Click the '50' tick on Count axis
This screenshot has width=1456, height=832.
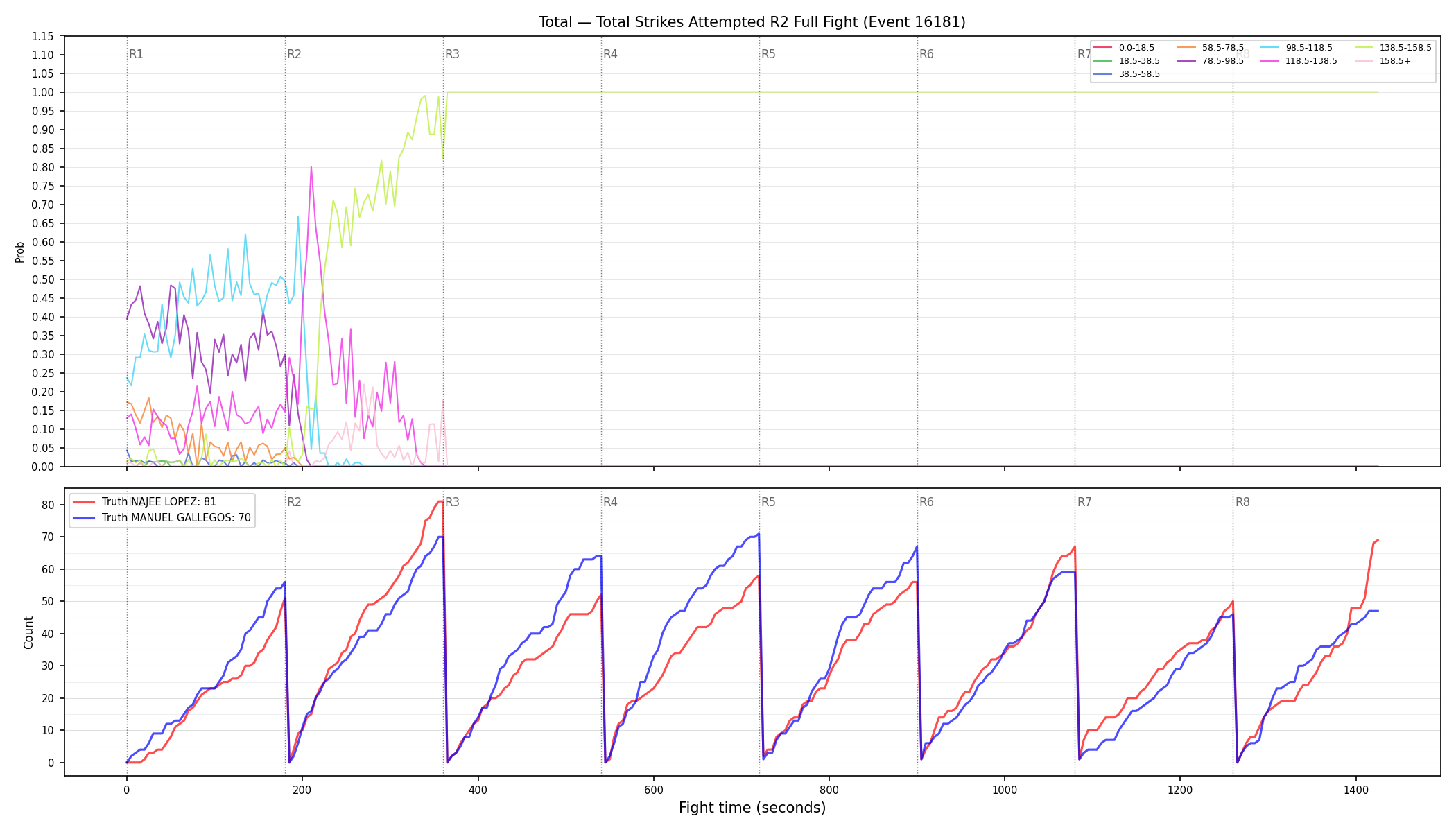(48, 601)
